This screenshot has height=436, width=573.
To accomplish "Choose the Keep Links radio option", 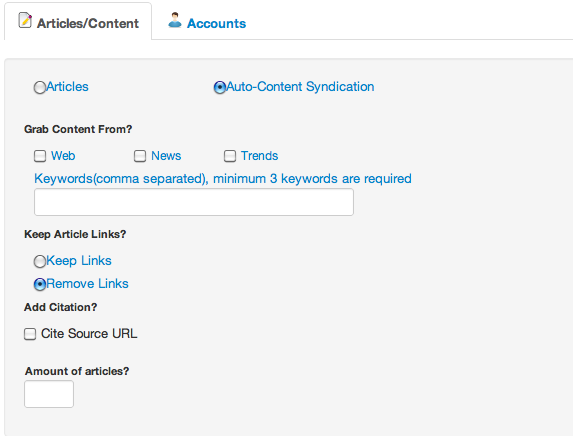I will pyautogui.click(x=39, y=261).
